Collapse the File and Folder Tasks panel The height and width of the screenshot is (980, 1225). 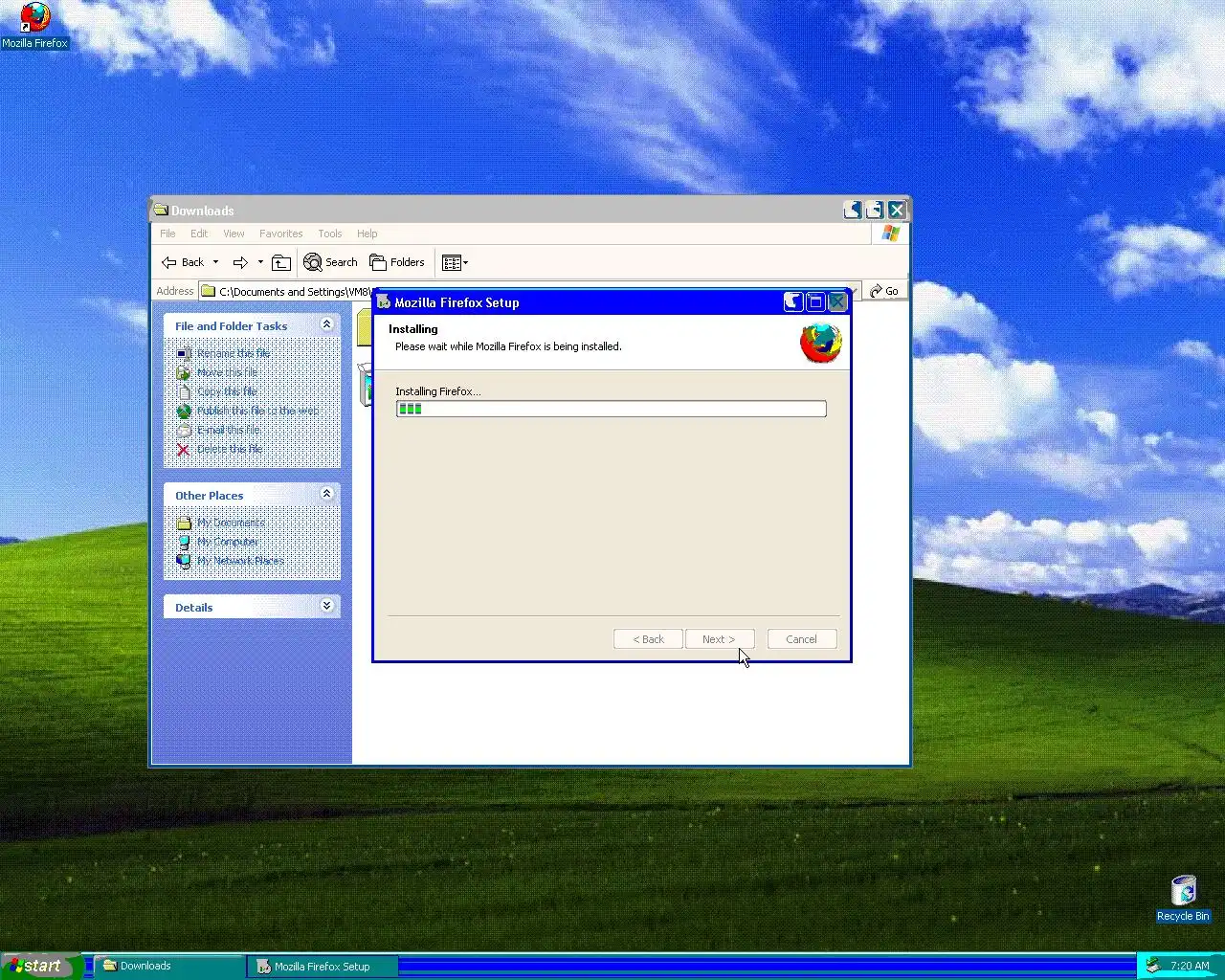tap(326, 325)
